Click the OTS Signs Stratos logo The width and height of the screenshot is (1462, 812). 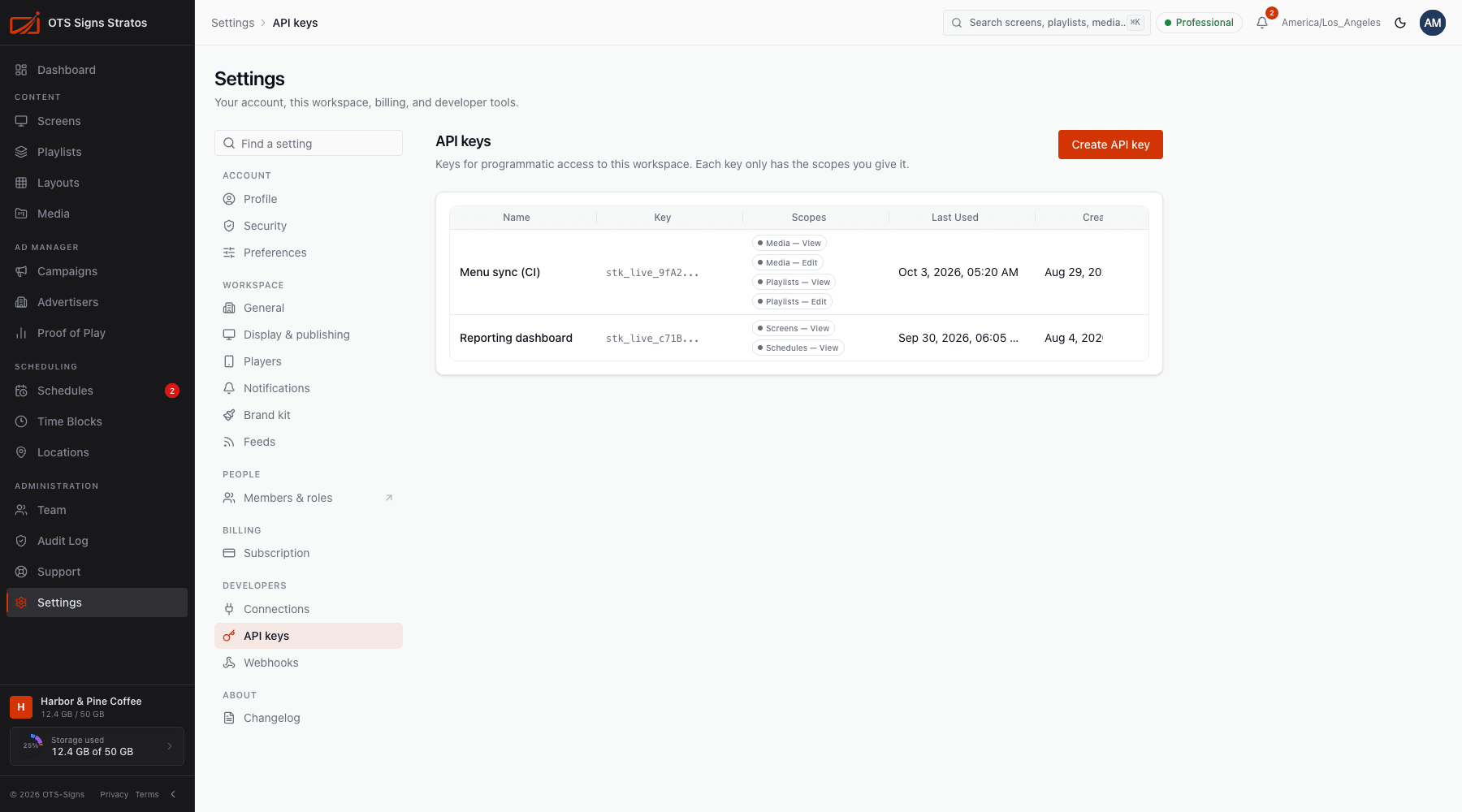pos(24,23)
